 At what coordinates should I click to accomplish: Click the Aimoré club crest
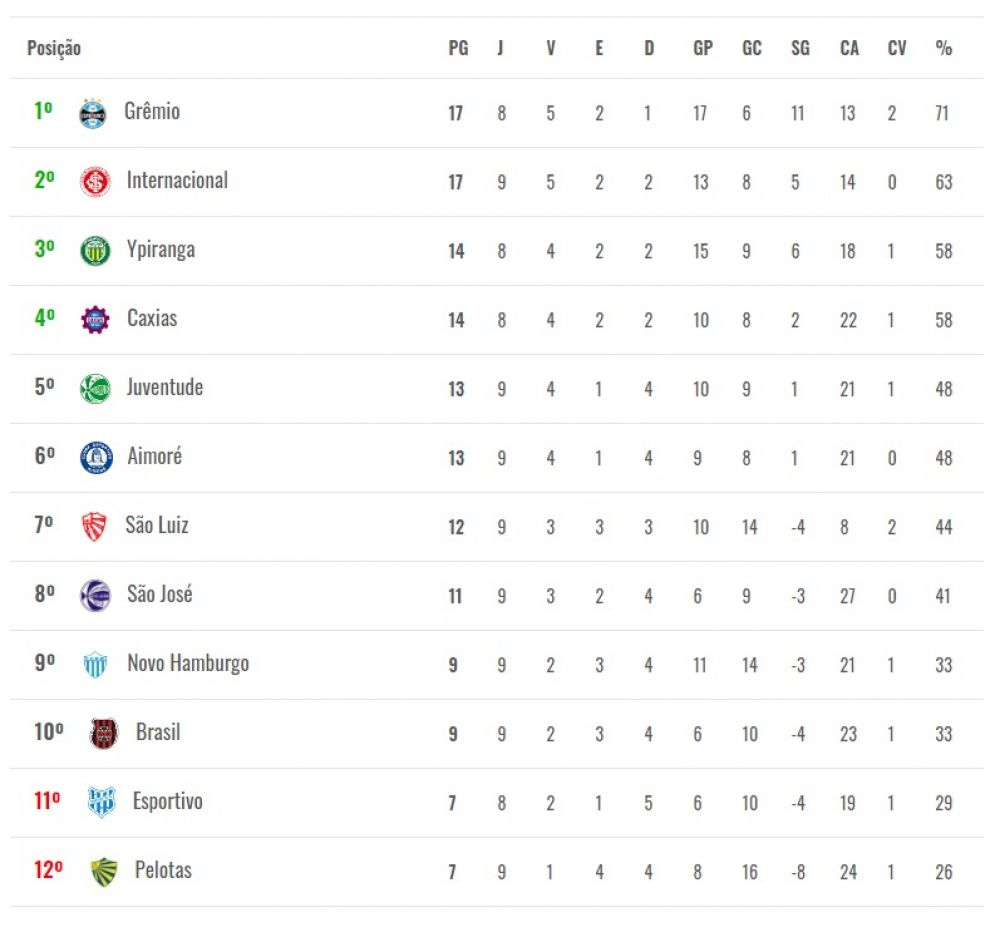96,457
